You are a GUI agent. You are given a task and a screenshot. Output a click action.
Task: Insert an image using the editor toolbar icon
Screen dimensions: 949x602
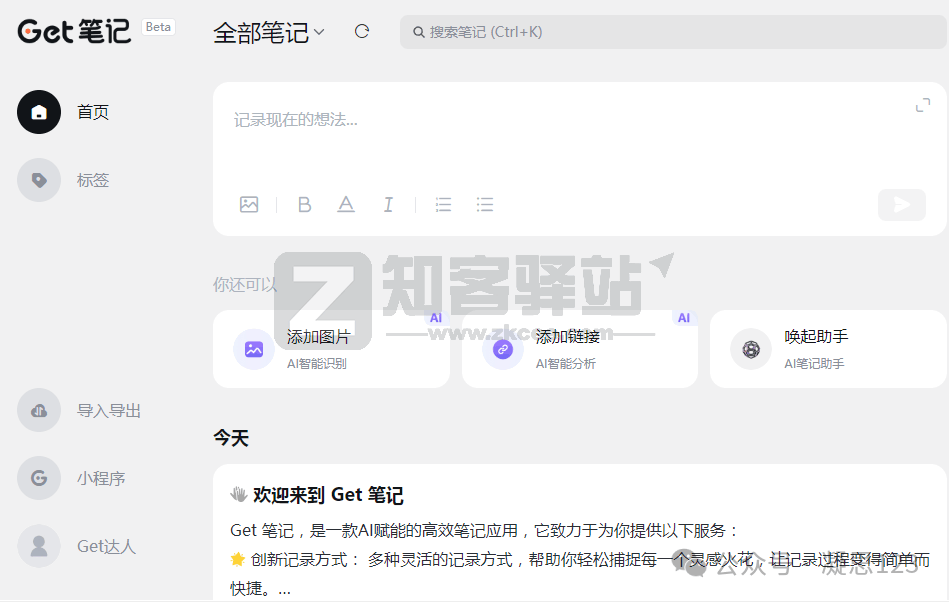tap(249, 205)
